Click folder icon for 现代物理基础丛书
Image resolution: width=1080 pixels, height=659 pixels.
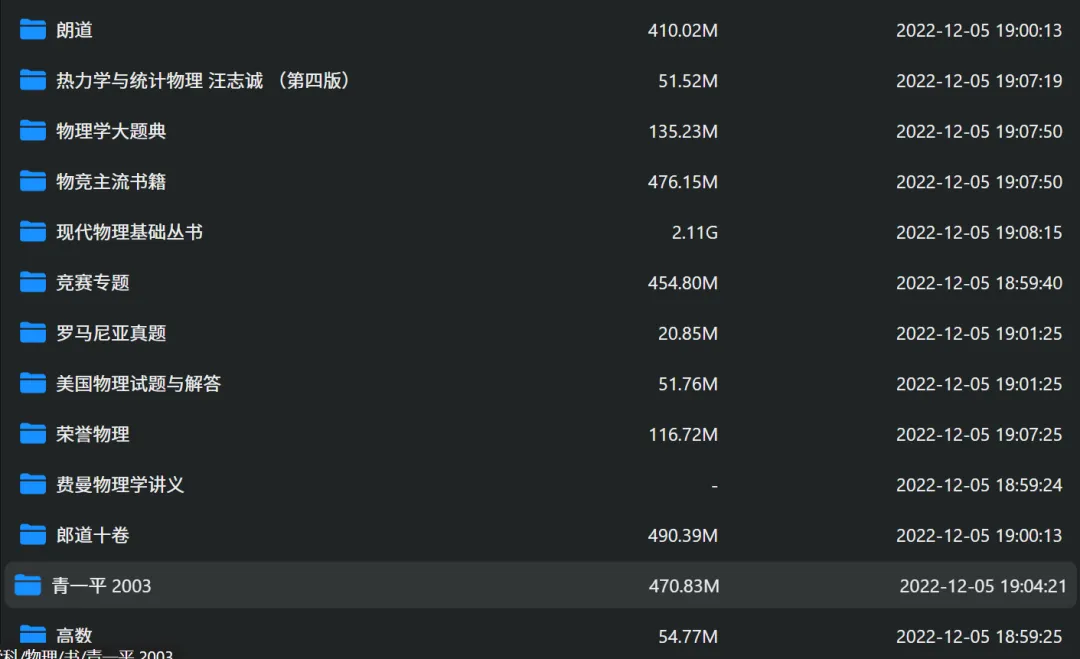tap(32, 231)
